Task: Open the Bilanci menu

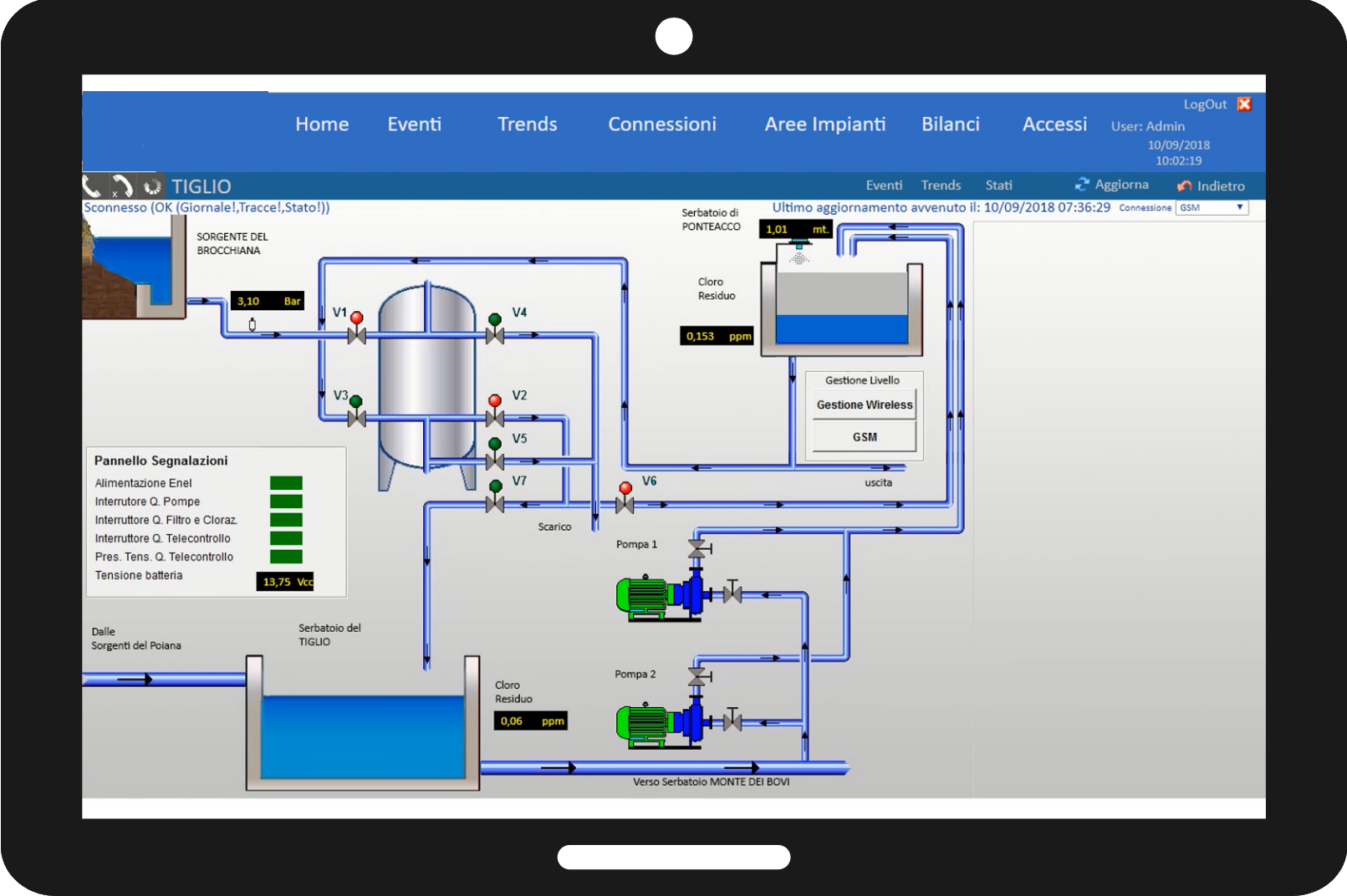Action: [x=951, y=124]
